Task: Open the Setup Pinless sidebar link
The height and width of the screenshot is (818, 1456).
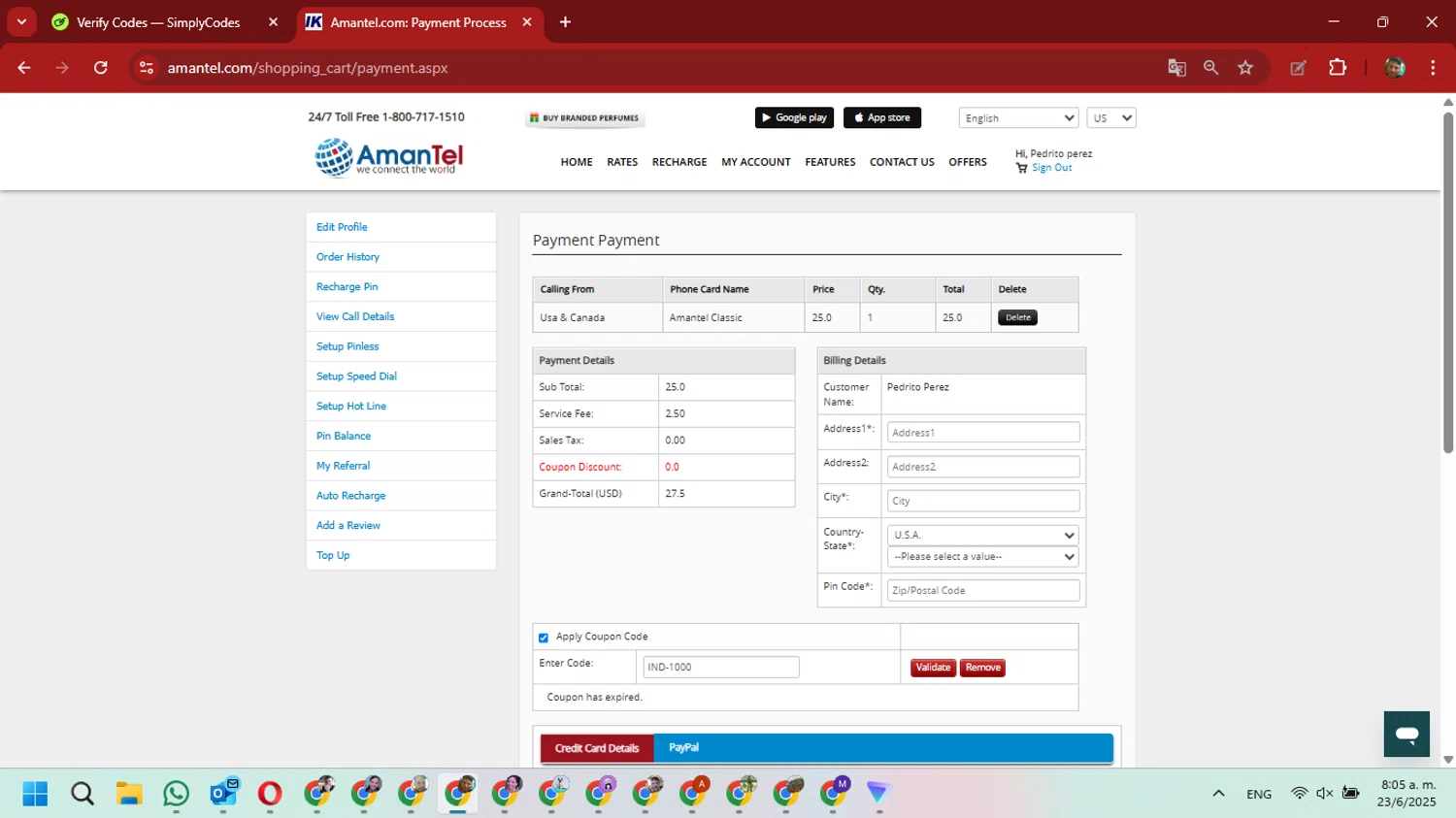Action: click(347, 346)
